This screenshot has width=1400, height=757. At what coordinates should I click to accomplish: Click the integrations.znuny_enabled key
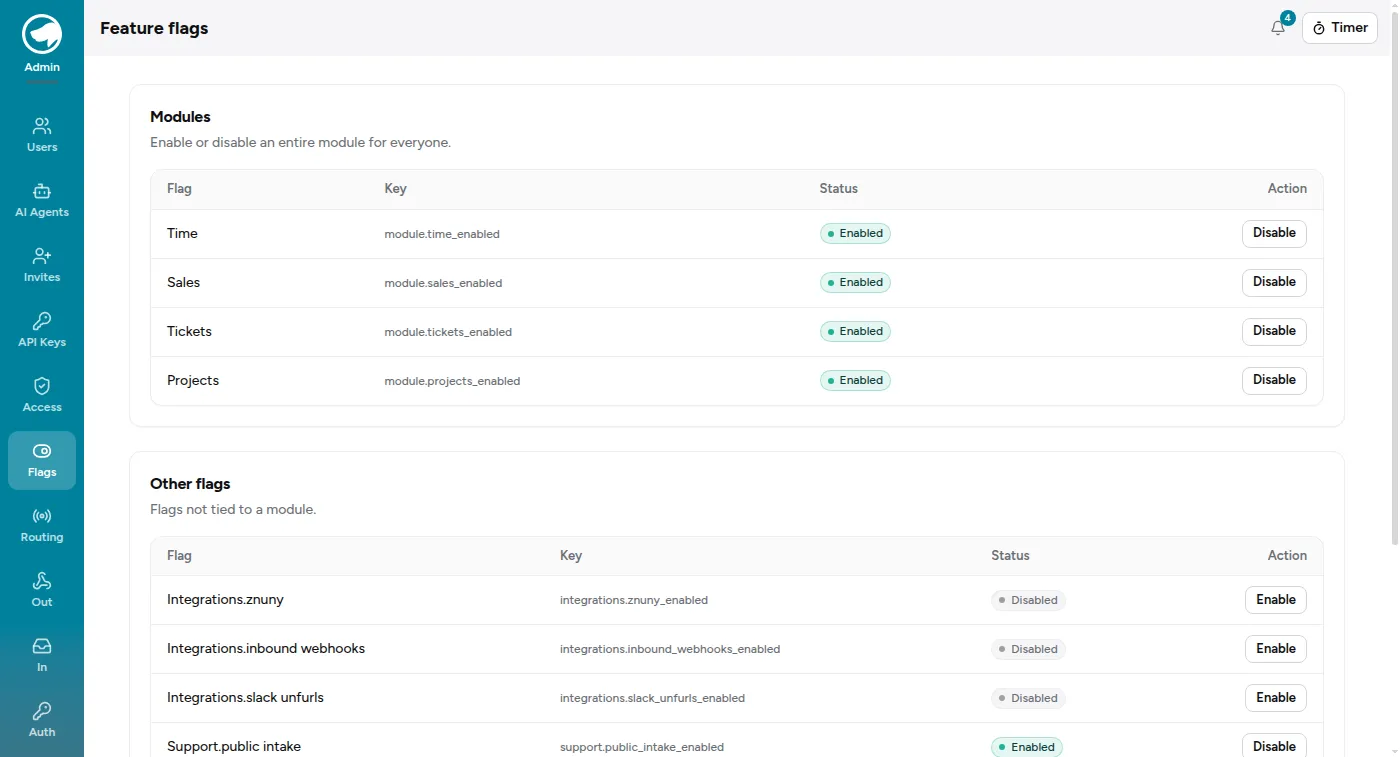634,601
